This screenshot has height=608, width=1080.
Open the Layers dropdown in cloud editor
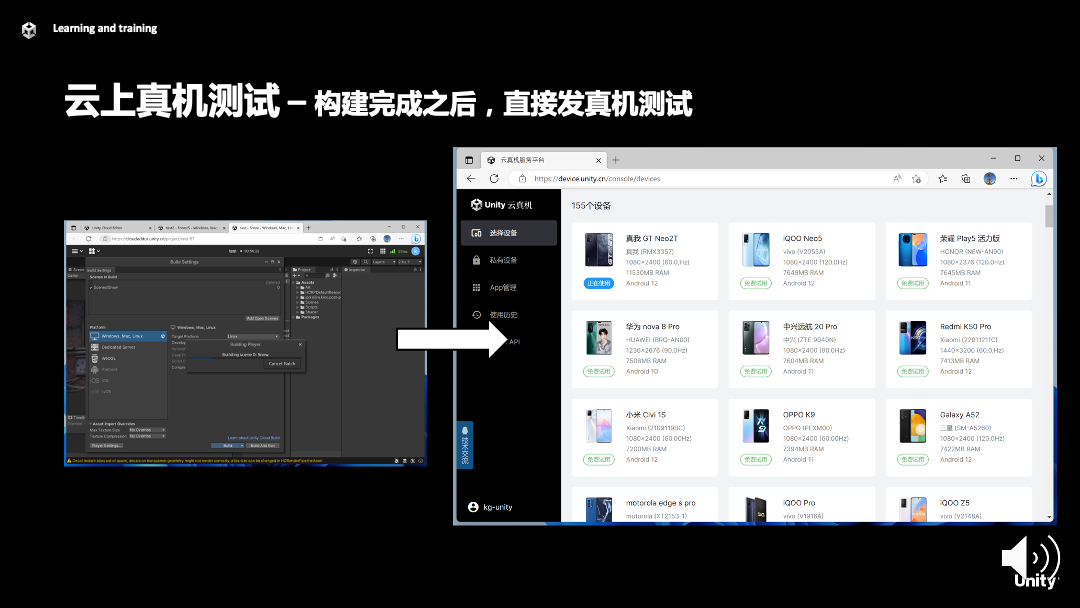(x=384, y=262)
